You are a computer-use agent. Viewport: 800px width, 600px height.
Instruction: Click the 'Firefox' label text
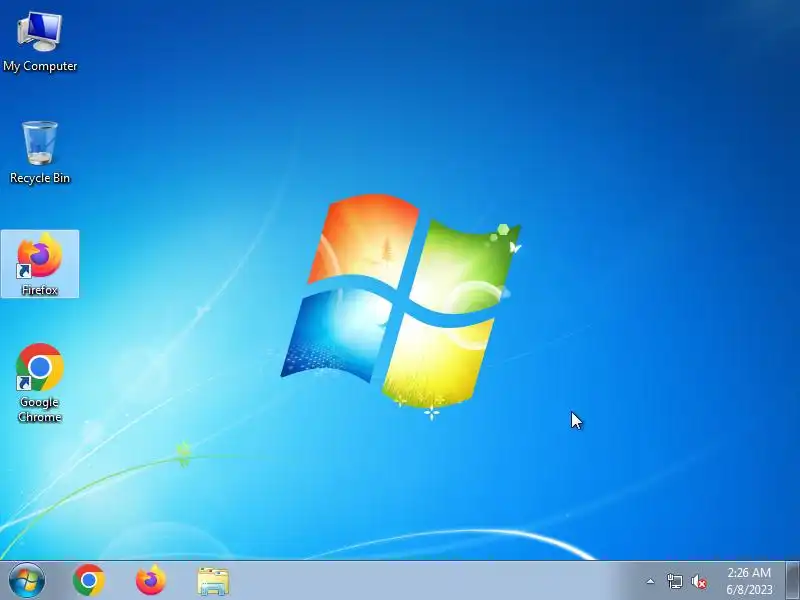coord(40,290)
